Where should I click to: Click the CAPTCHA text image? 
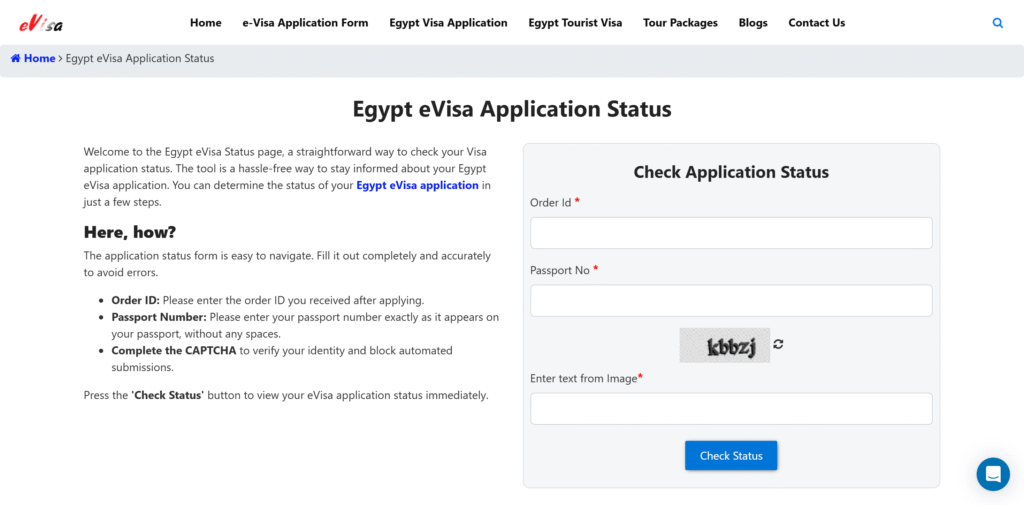(x=725, y=346)
